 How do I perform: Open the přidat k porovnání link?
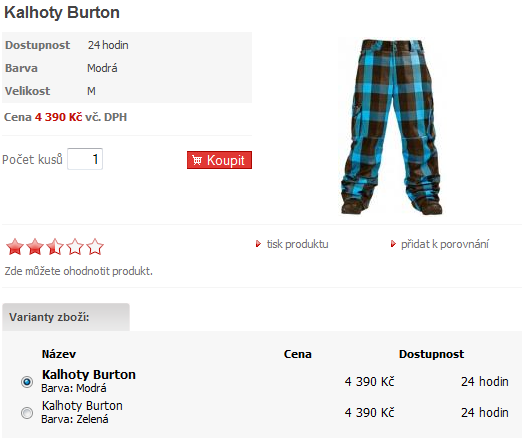[445, 244]
